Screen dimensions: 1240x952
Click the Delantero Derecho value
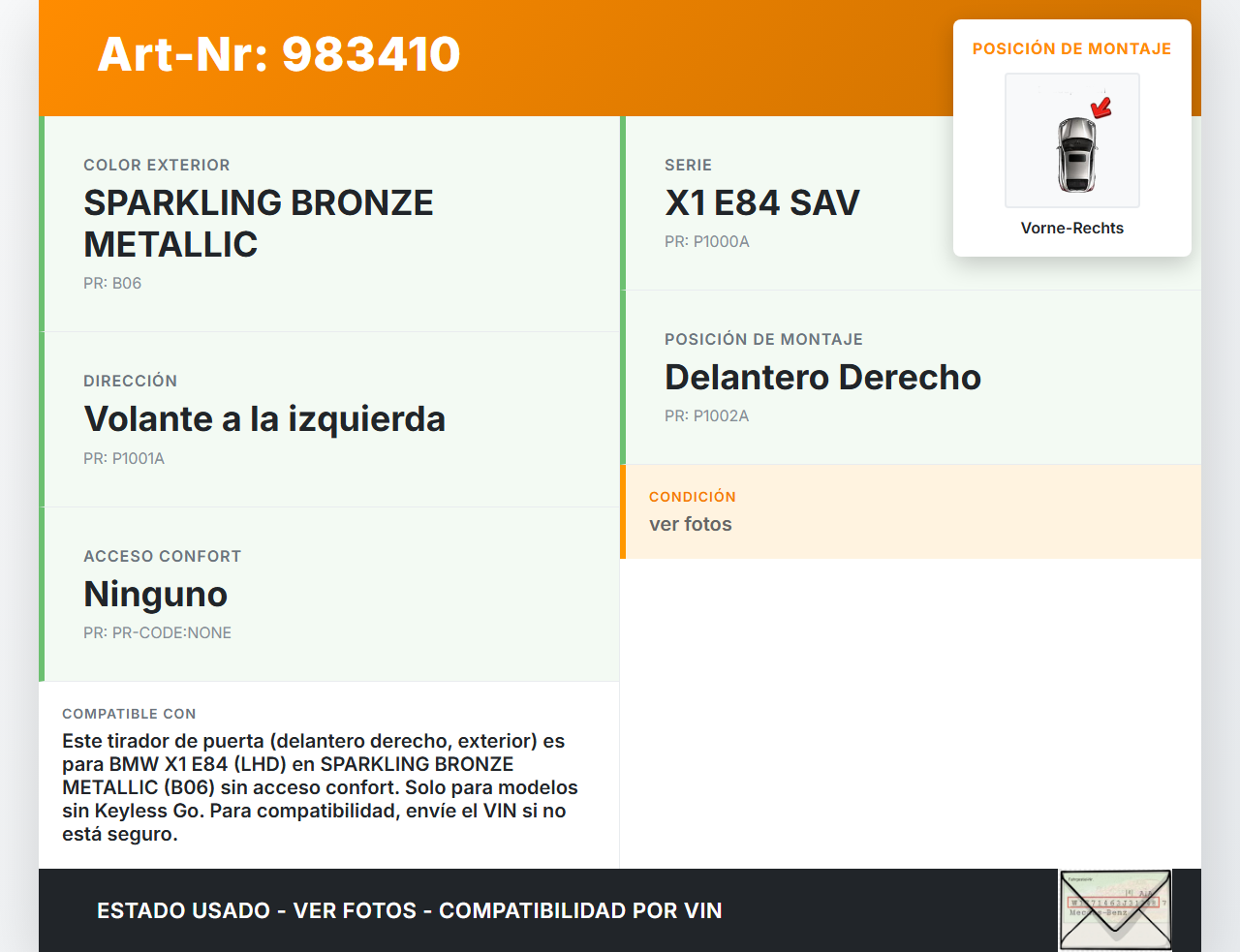tap(822, 377)
